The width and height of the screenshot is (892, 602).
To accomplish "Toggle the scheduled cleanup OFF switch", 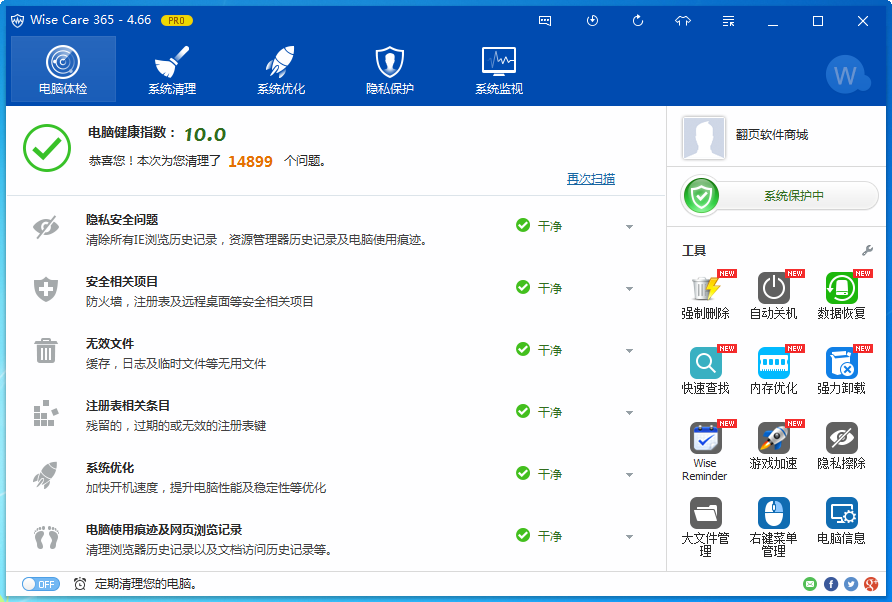I will click(40, 584).
